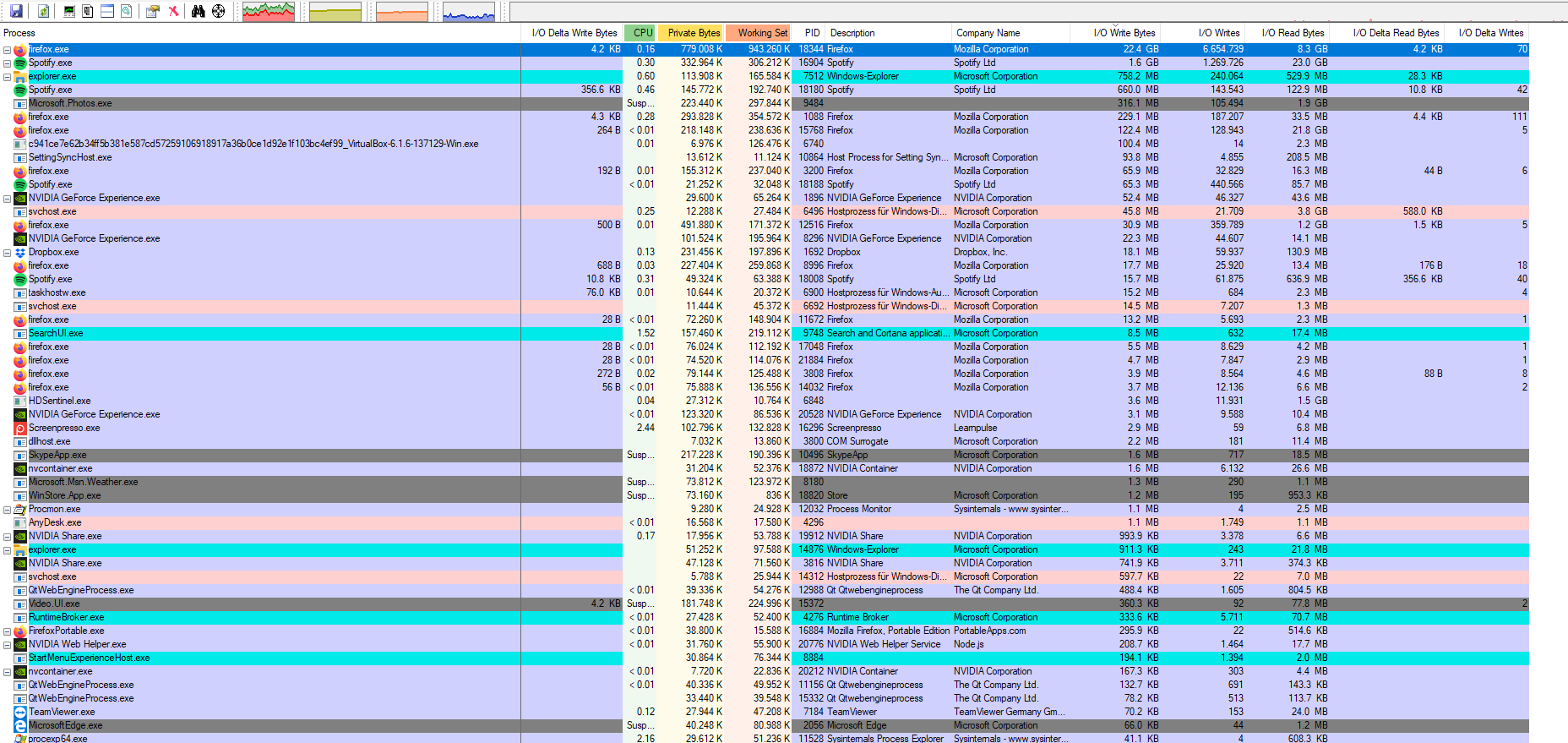Collapse NVIDIA Web Helper.exe process tree
The image size is (1568, 743).
pos(7,645)
